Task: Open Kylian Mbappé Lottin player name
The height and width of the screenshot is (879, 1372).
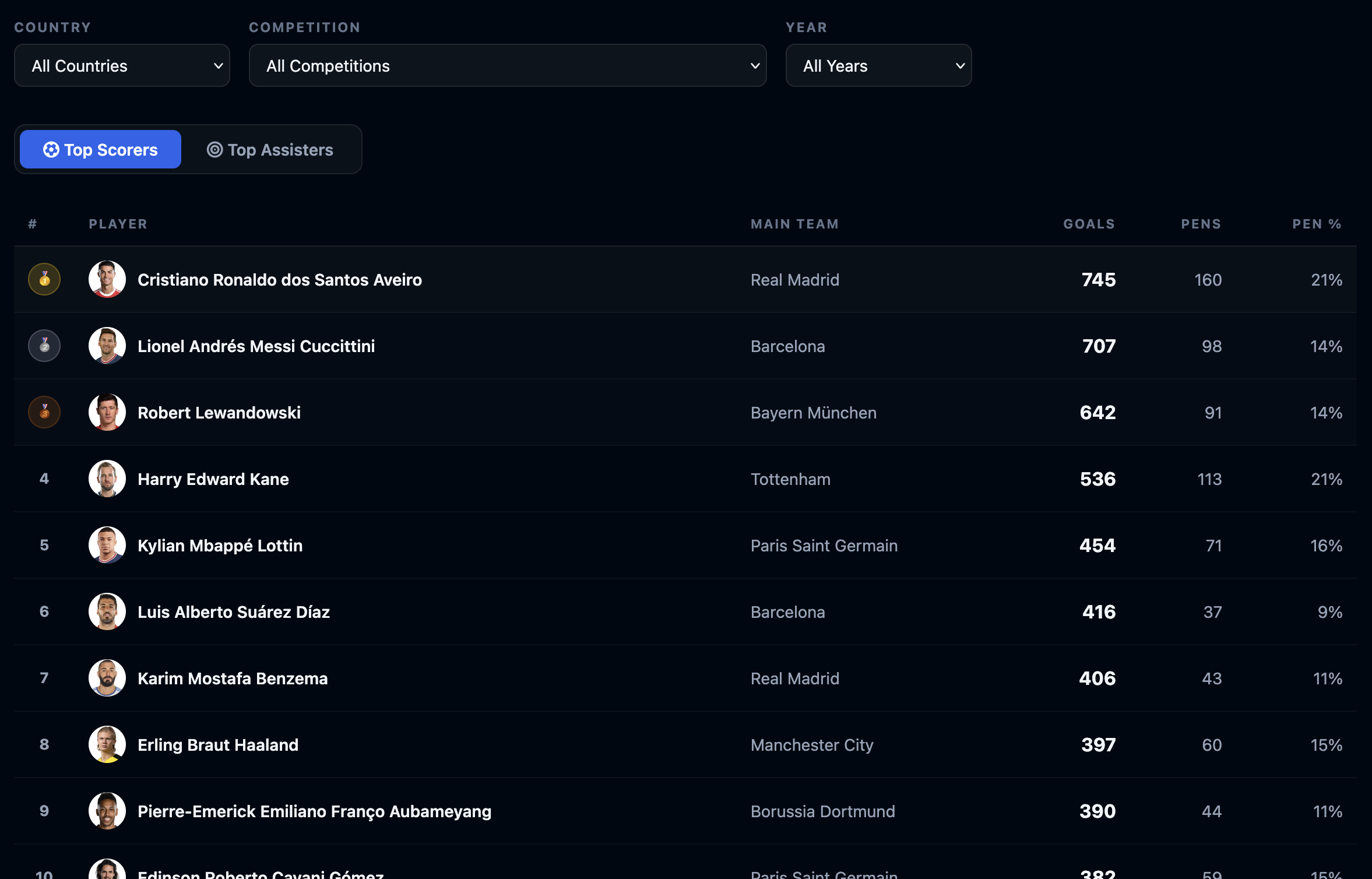Action: click(220, 546)
